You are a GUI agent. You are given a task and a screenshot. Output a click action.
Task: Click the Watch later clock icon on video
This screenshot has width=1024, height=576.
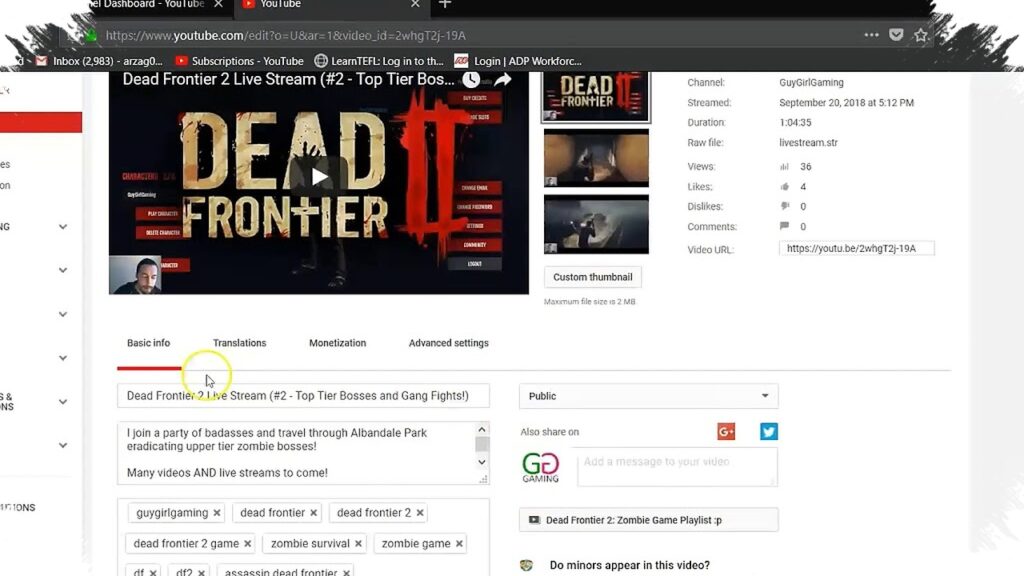point(471,80)
